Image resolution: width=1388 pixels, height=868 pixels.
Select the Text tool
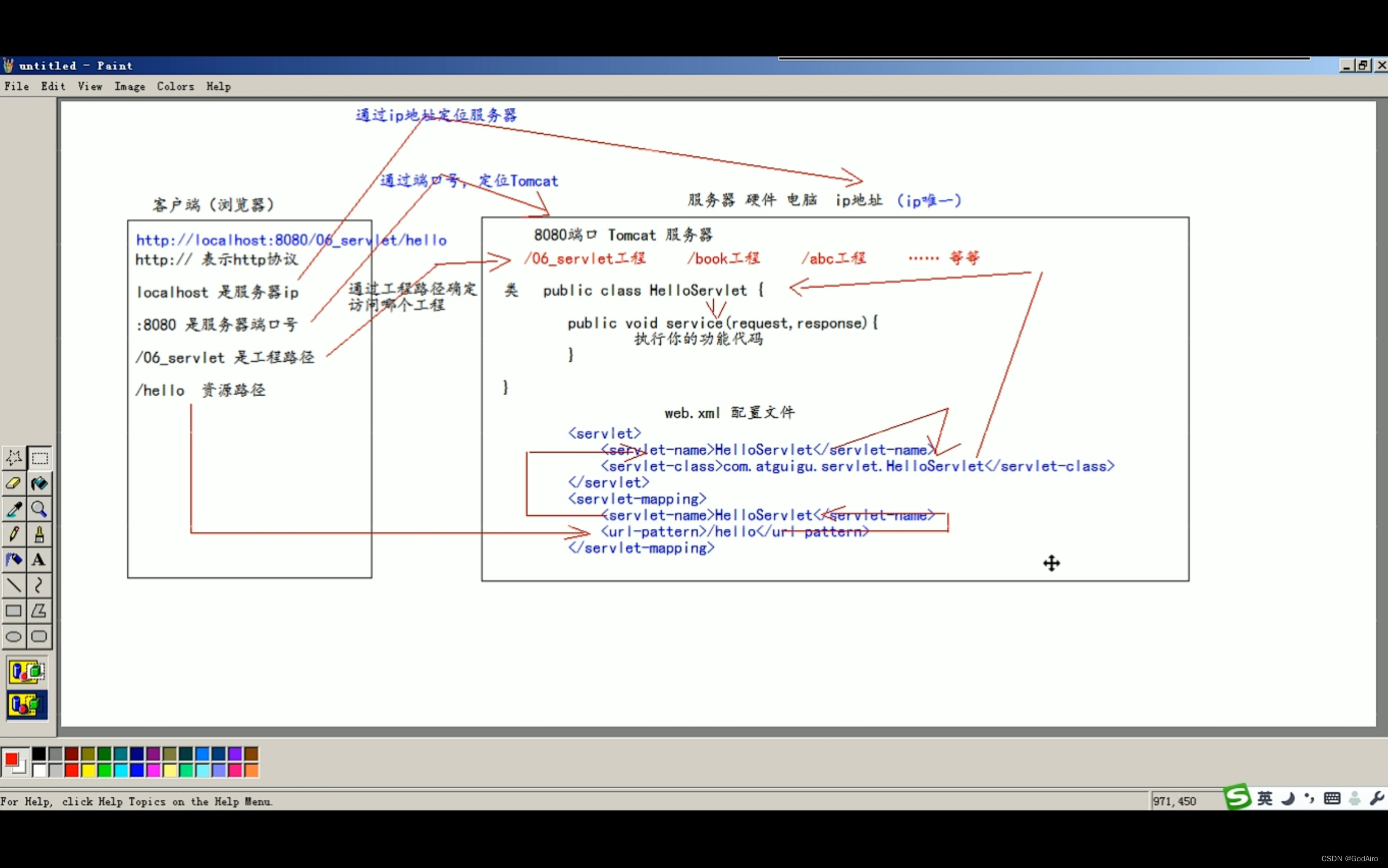[x=39, y=559]
